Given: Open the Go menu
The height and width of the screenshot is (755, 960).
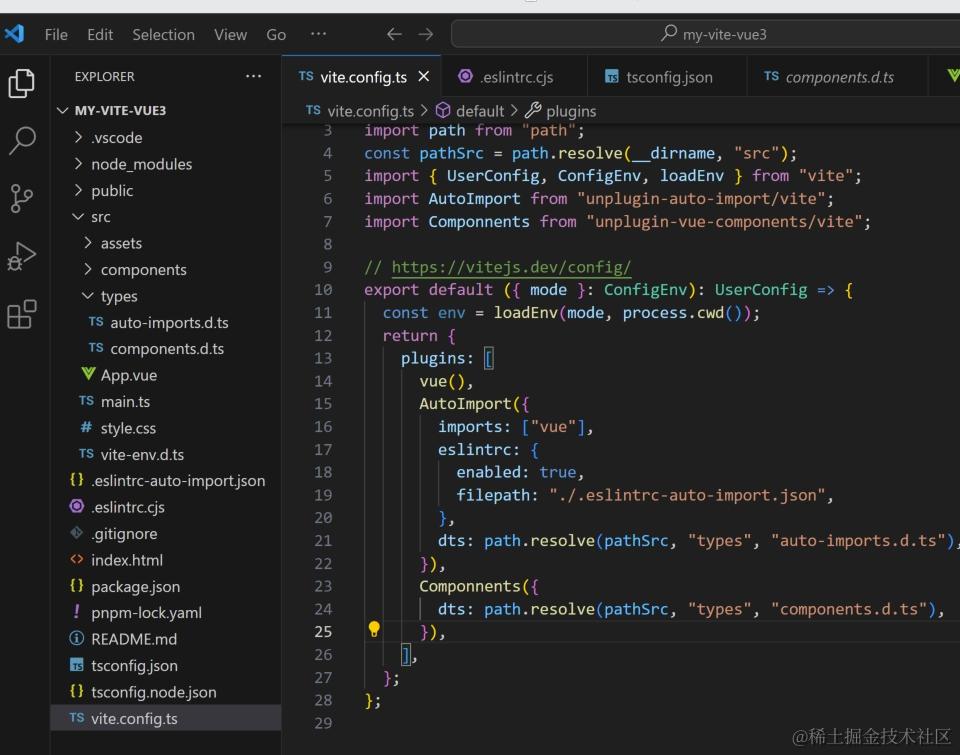Looking at the screenshot, I should pos(276,34).
